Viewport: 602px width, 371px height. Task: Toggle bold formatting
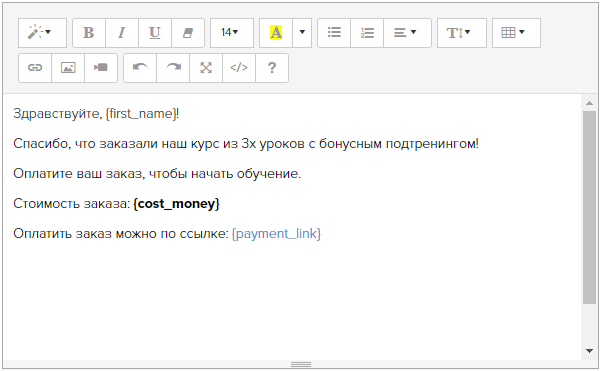[x=89, y=33]
